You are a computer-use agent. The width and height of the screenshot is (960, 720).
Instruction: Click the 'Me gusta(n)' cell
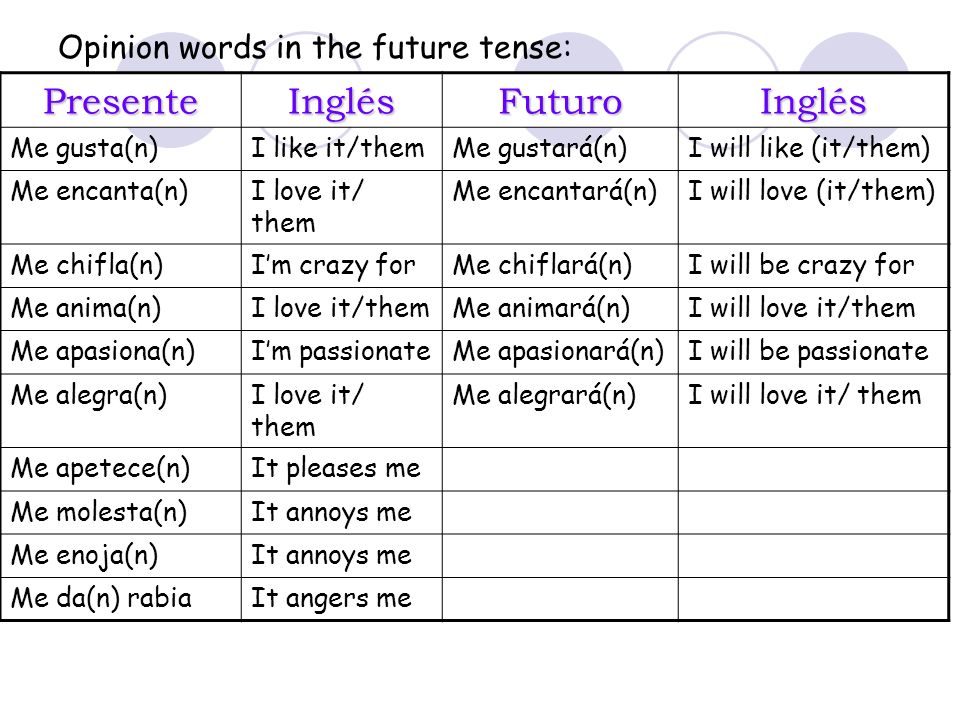point(121,149)
